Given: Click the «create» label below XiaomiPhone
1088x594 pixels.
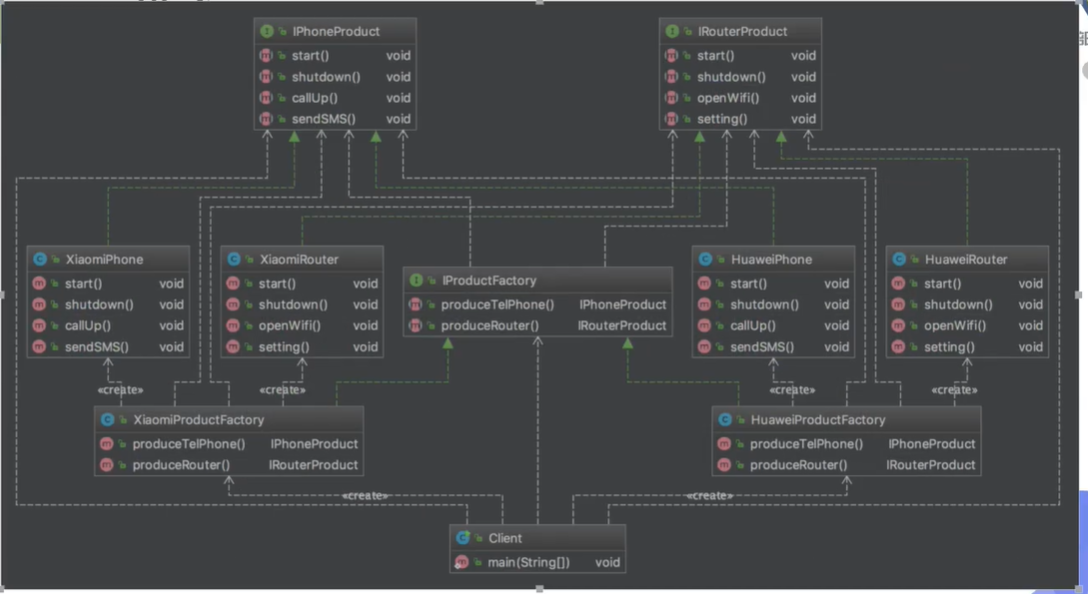Looking at the screenshot, I should point(119,390).
